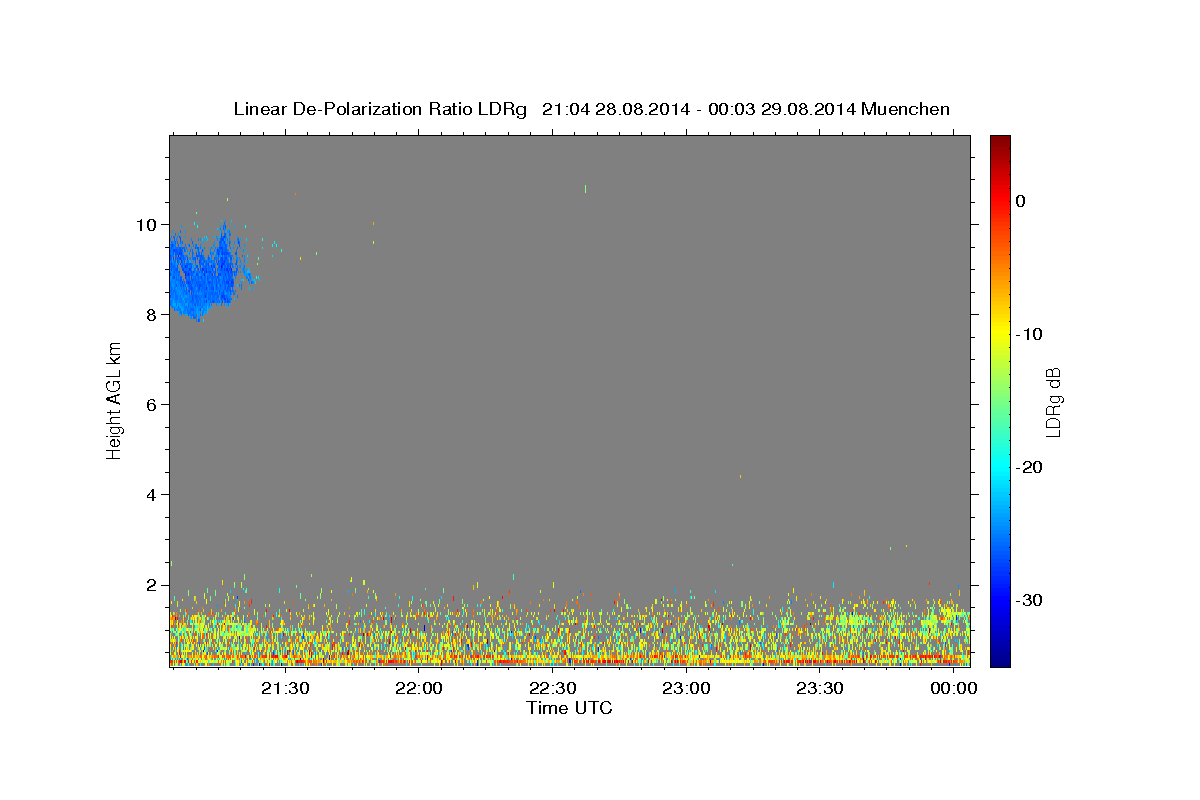Click the 23:00 time tick label
This screenshot has height=800, width=1200.
tap(686, 688)
